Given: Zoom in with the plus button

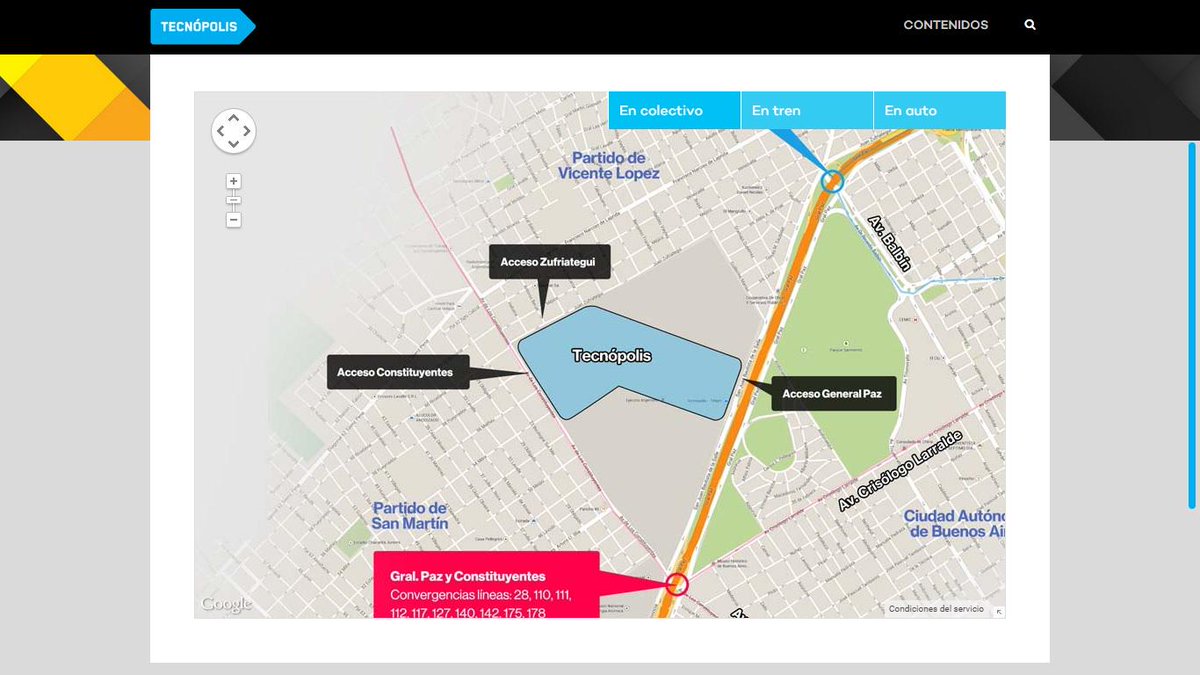Looking at the screenshot, I should click(x=233, y=181).
